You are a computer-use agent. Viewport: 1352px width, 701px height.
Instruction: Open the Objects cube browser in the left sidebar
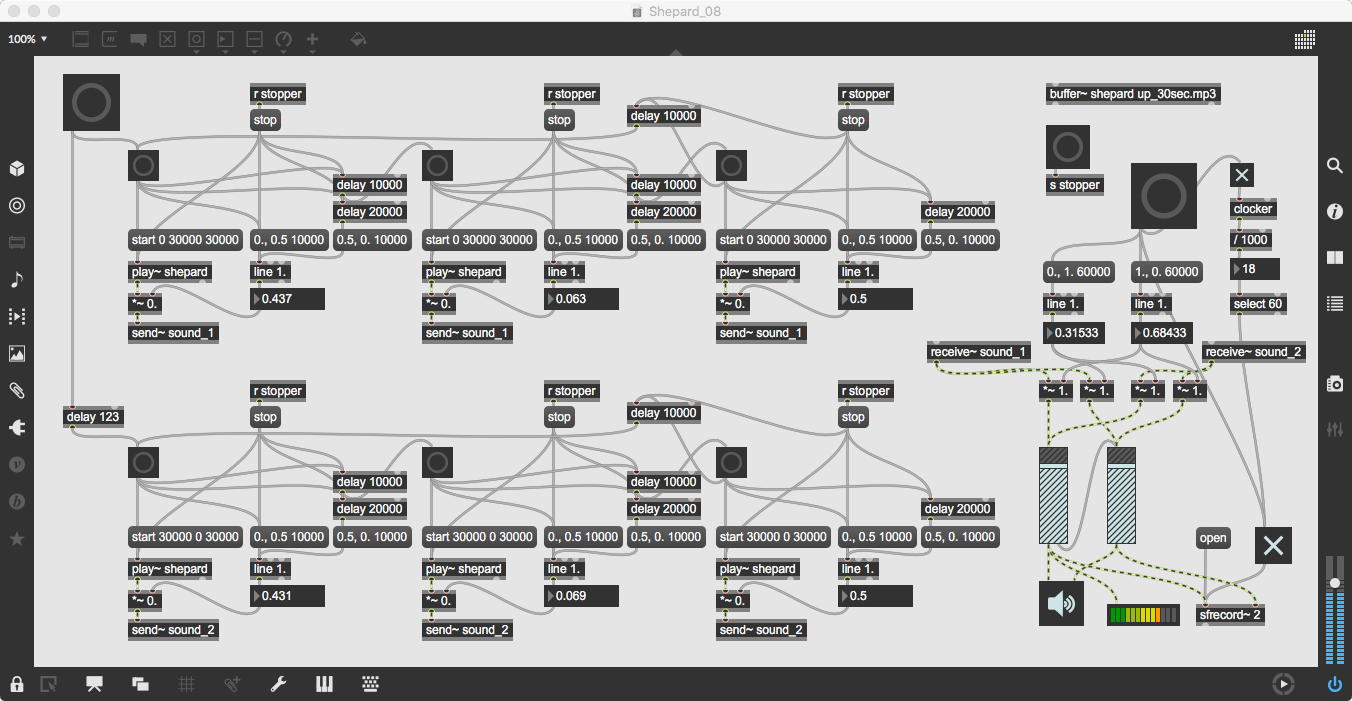coord(17,168)
